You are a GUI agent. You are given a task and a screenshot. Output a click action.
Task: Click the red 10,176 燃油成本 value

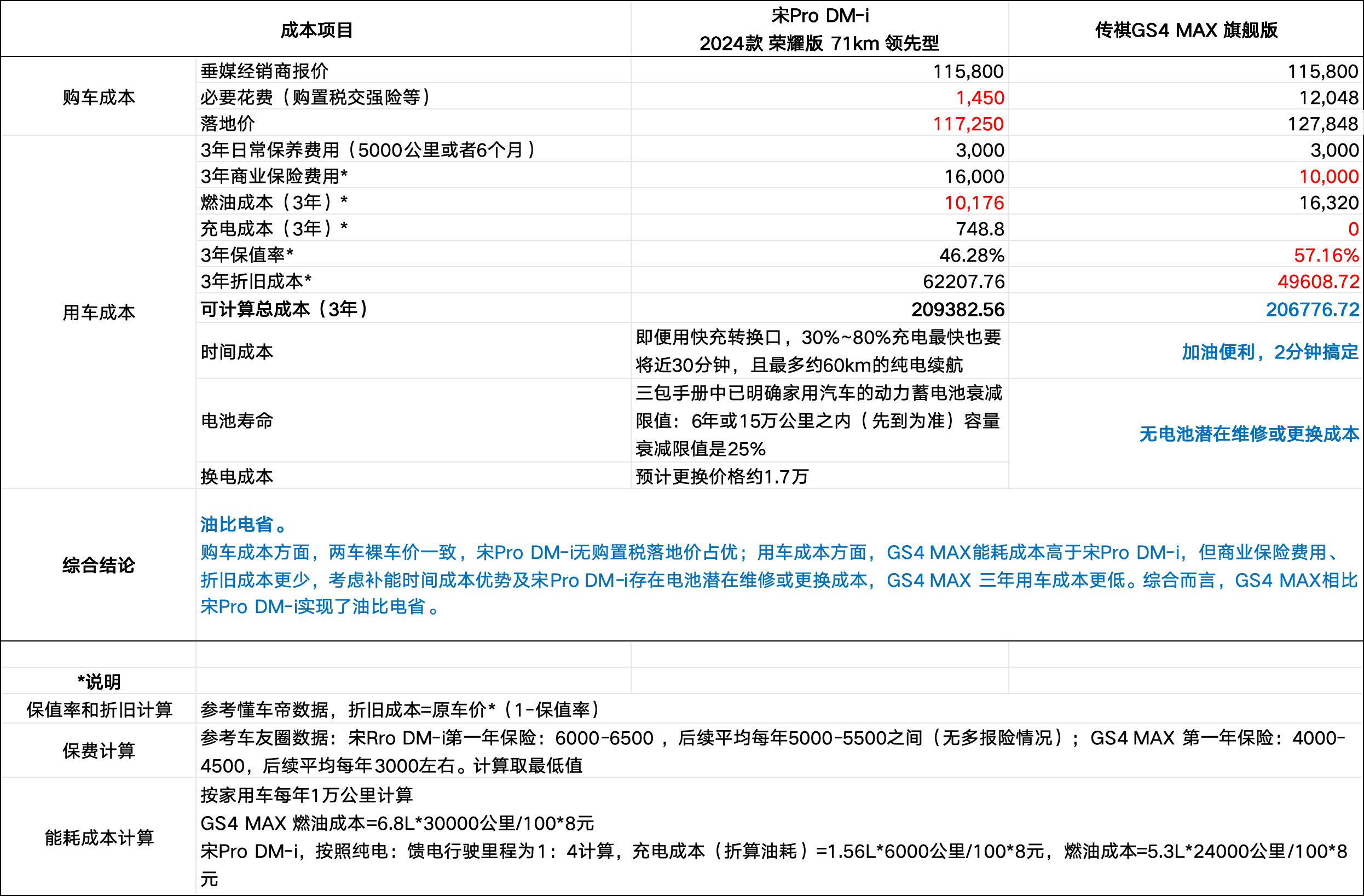click(x=974, y=203)
